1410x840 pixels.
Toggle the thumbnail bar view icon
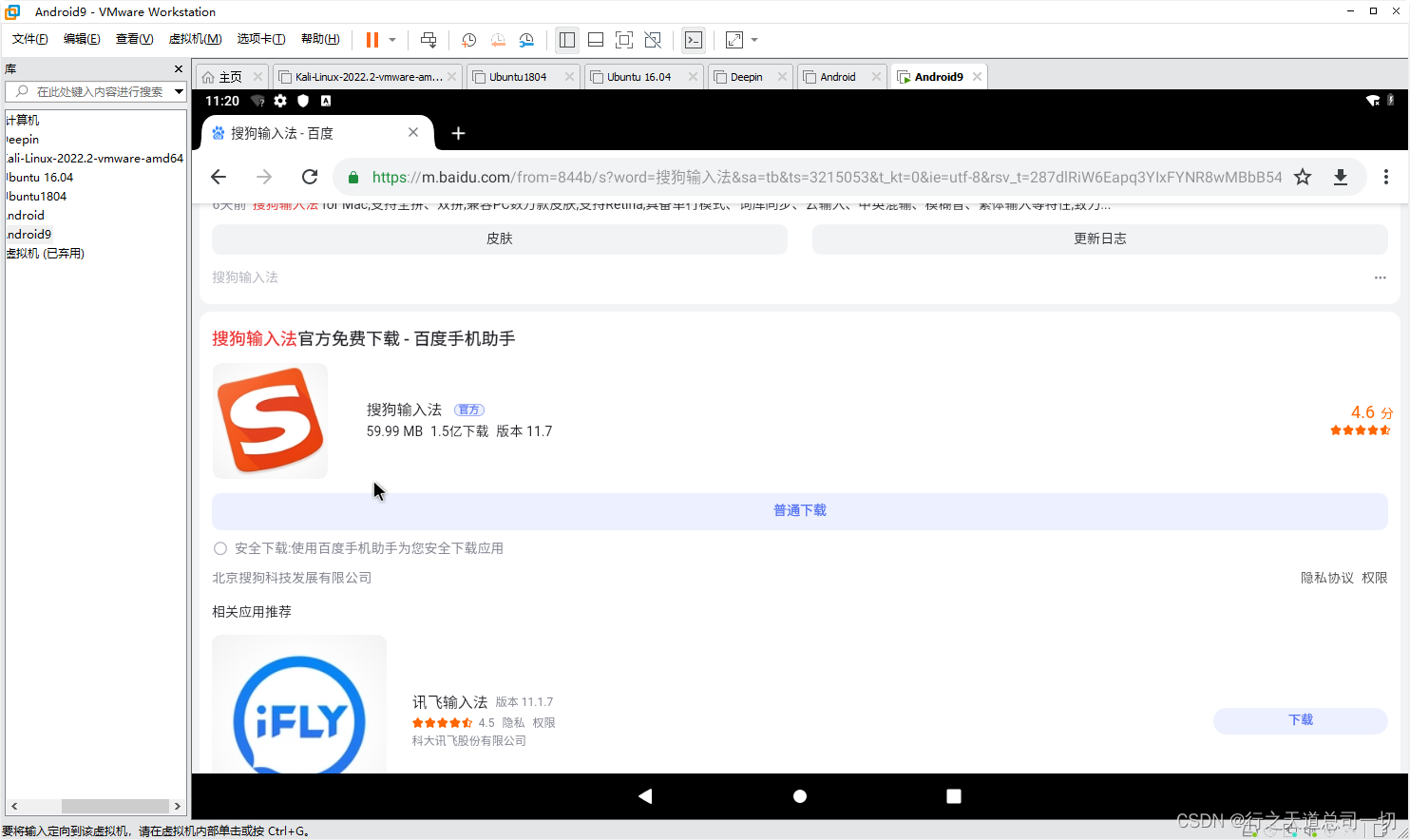[596, 40]
